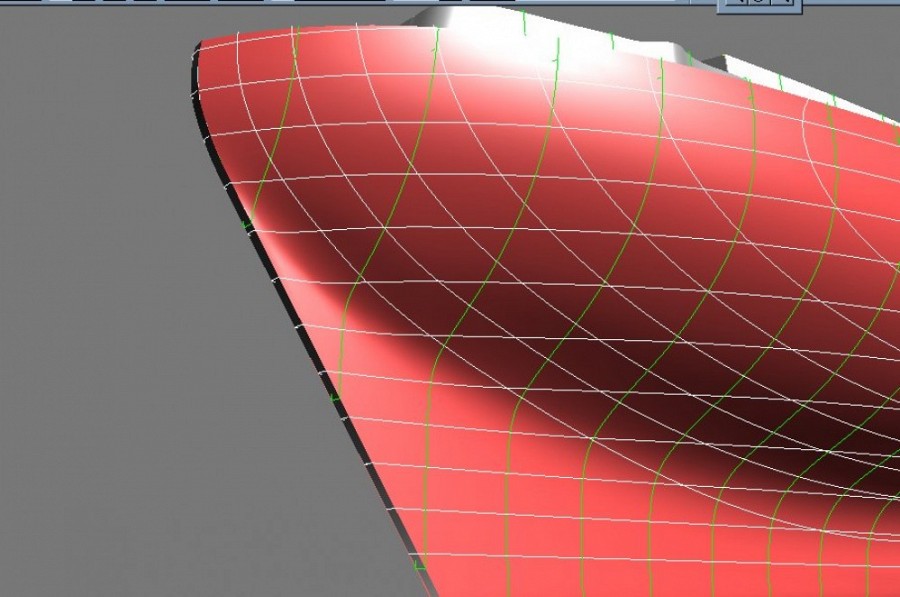Click the dark shadowed hollow of the hull
This screenshot has height=597, width=900.
[560, 330]
